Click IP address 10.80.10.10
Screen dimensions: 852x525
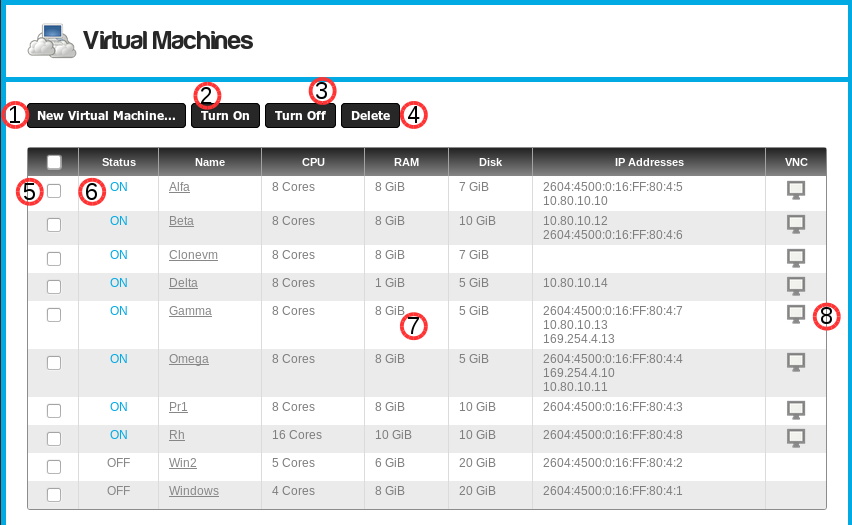tap(575, 201)
